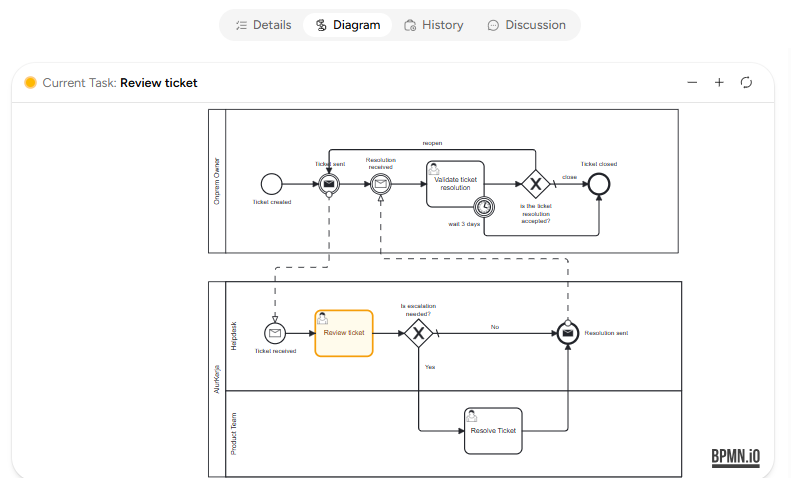This screenshot has width=791, height=478.
Task: Select the Ticket received message start event
Action: click(x=275, y=333)
